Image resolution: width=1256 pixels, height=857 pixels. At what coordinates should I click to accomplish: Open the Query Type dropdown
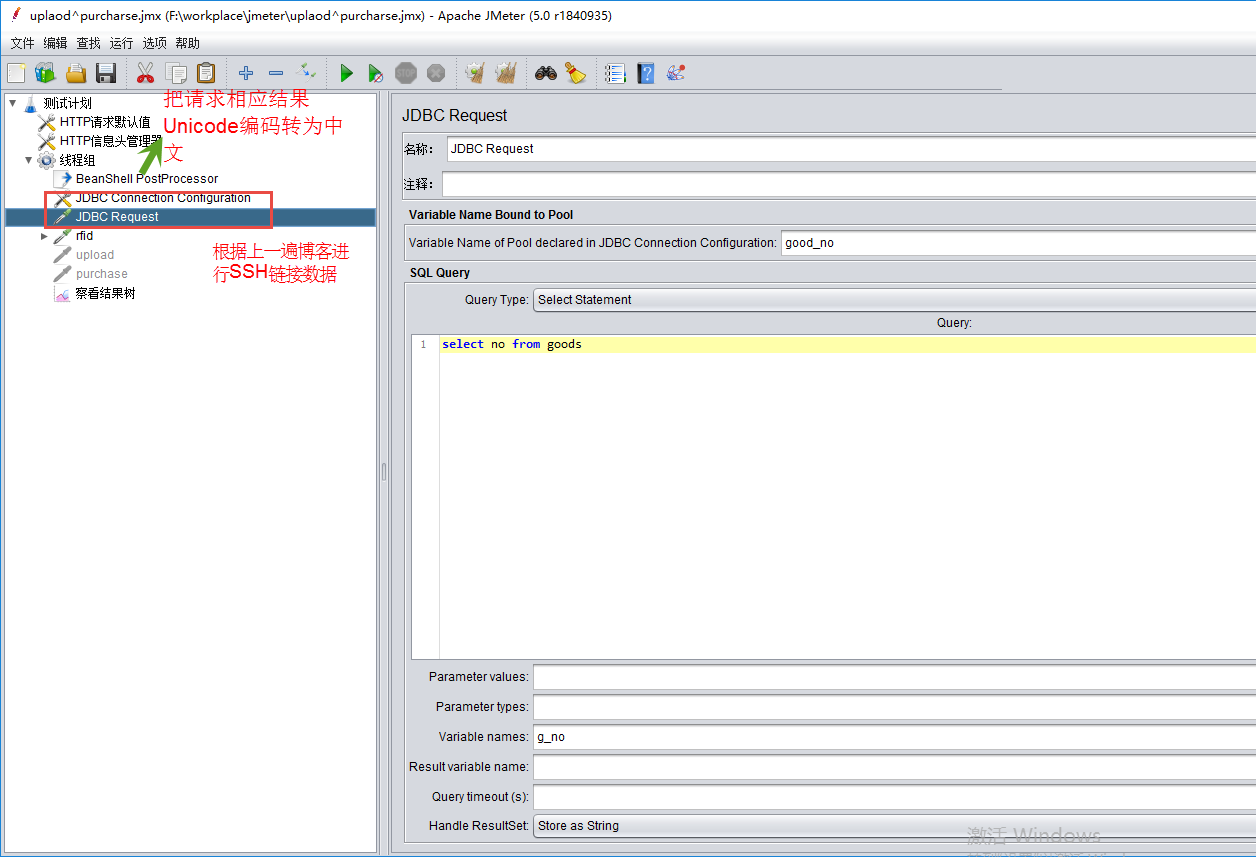(x=894, y=299)
